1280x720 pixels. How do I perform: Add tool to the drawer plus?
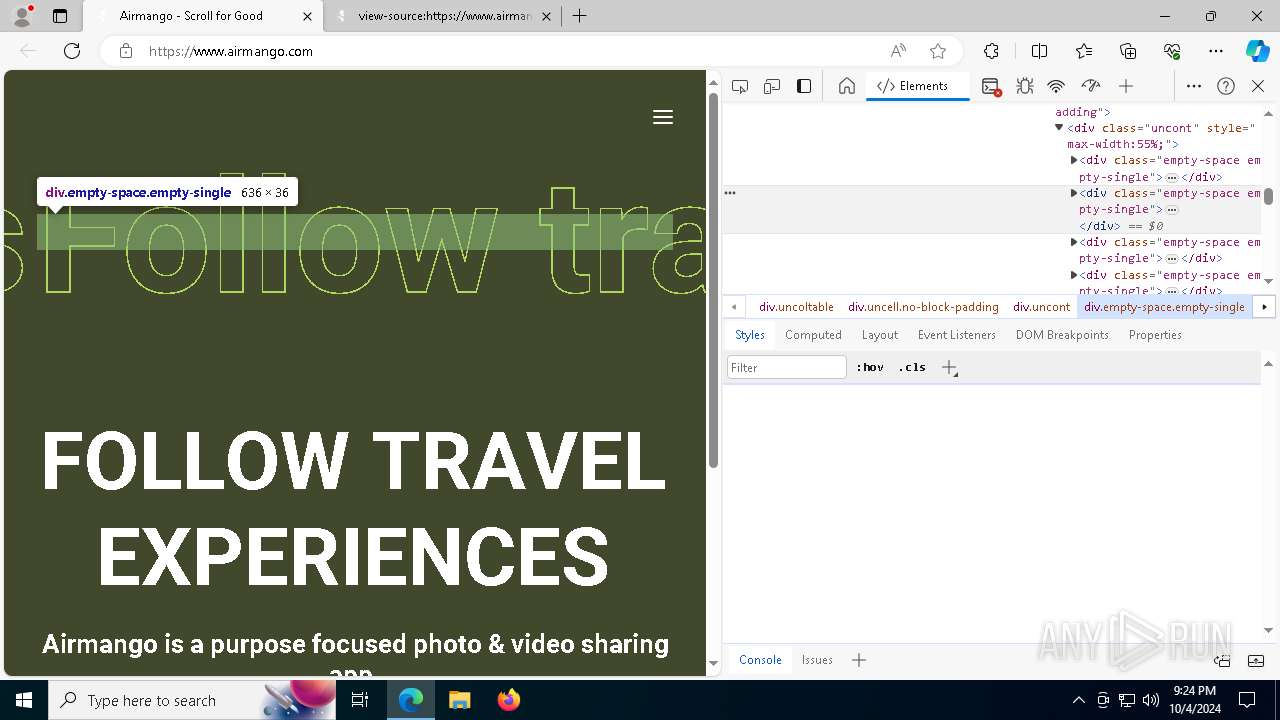click(859, 660)
